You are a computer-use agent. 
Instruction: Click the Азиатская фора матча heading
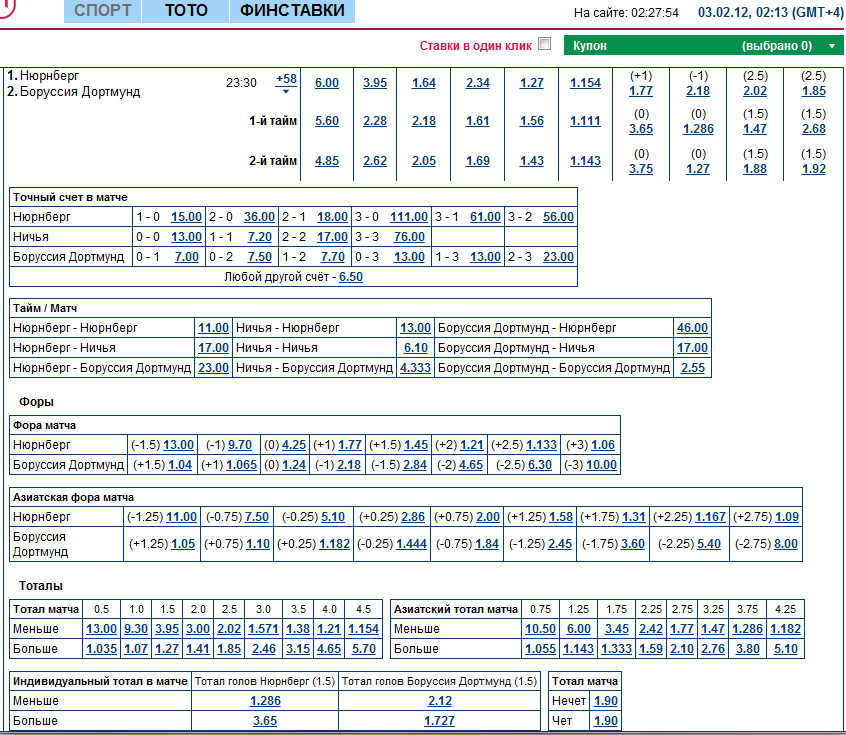[73, 498]
